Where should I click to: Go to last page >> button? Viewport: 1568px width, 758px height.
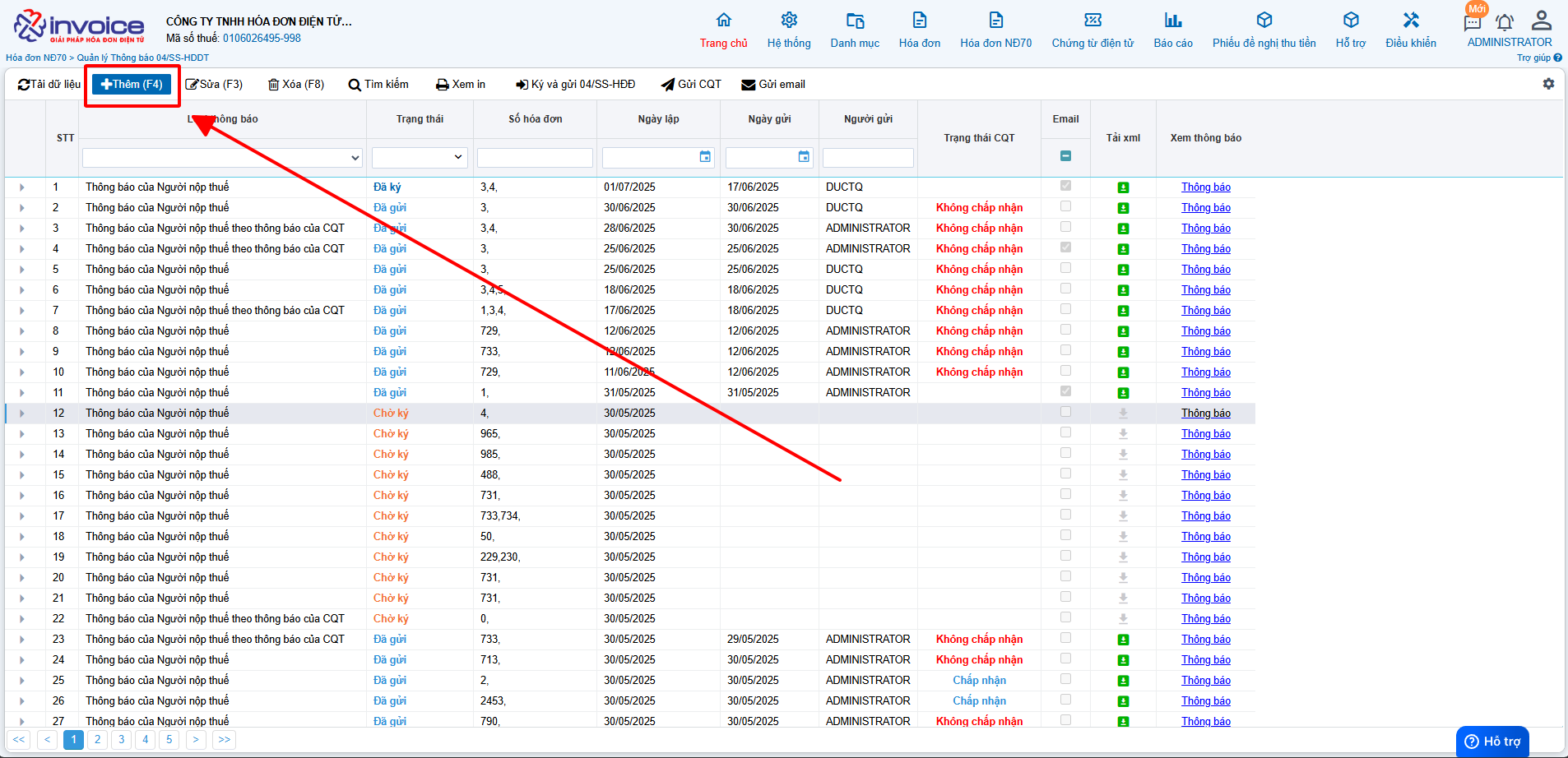click(224, 739)
